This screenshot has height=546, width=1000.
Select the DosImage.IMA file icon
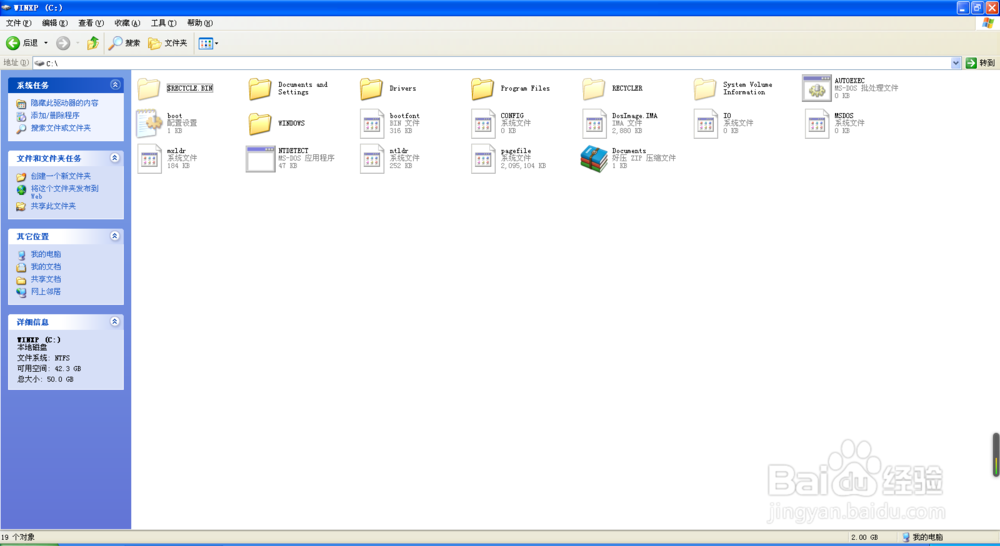(x=594, y=124)
